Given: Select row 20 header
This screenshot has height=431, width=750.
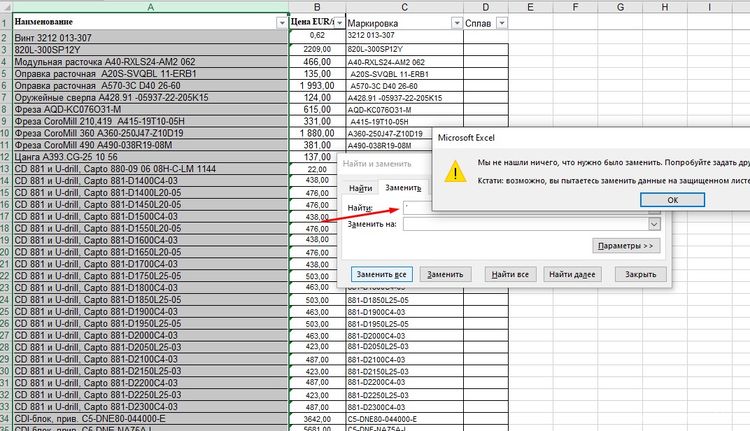Looking at the screenshot, I should point(6,252).
